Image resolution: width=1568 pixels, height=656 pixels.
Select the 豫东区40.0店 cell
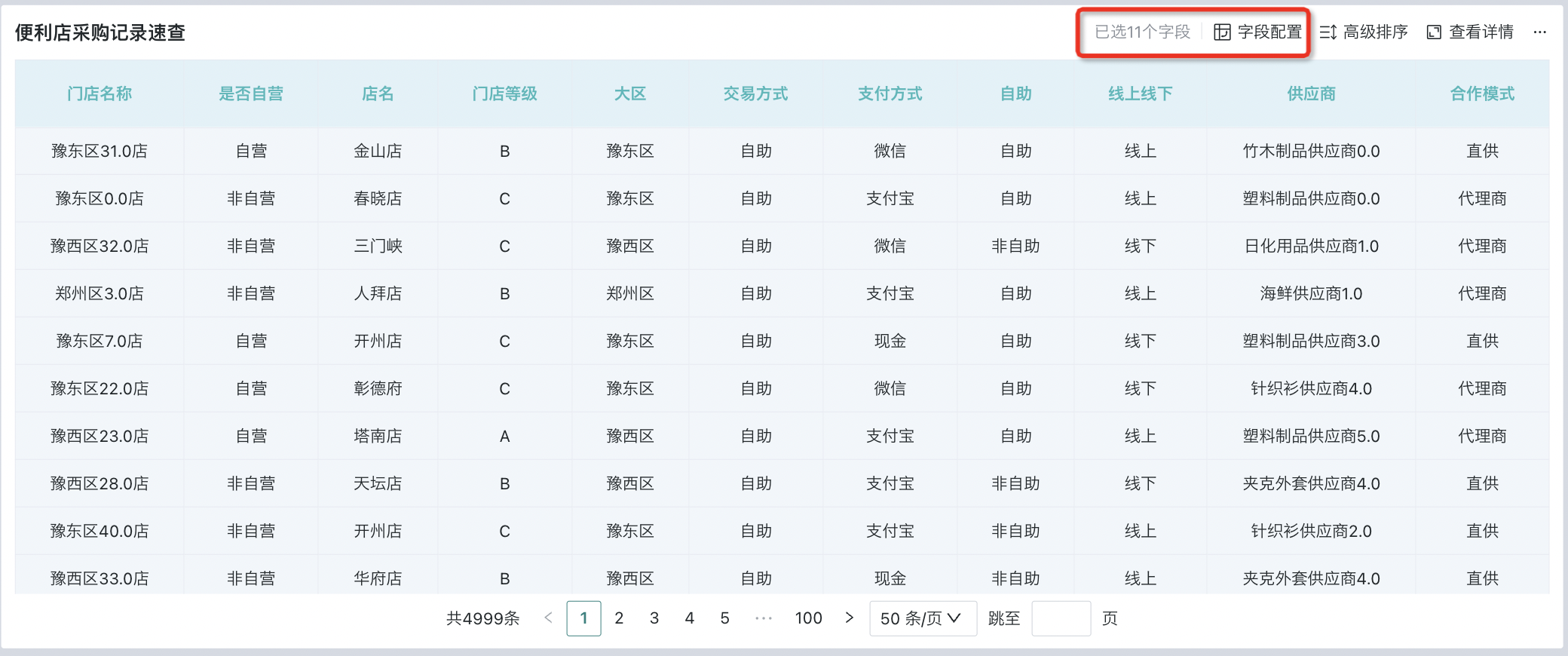click(100, 531)
